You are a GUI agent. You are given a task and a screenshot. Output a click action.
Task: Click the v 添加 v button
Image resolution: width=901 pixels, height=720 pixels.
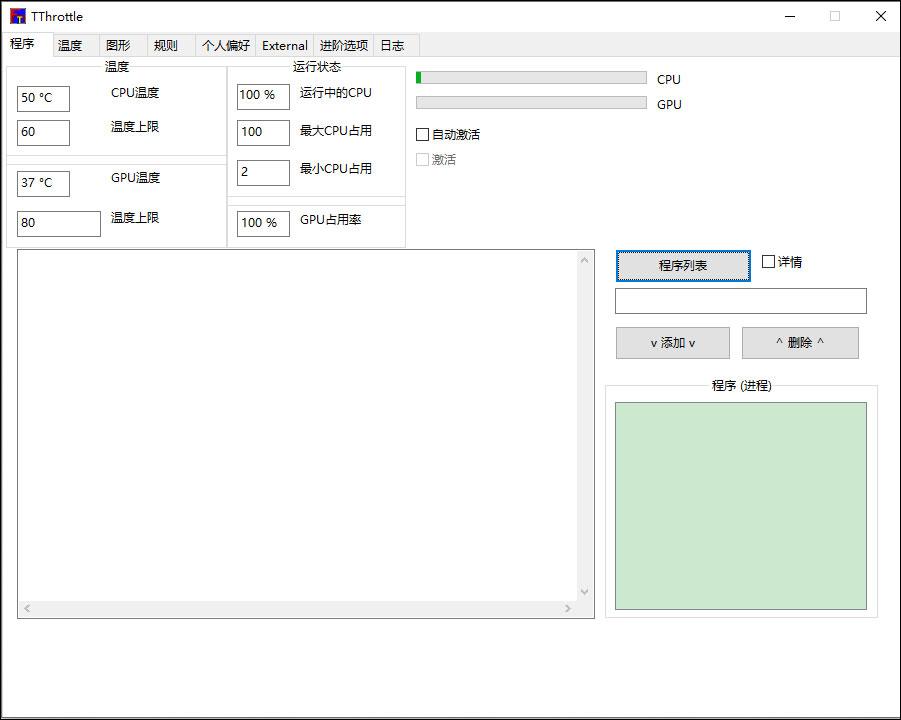[x=673, y=343]
